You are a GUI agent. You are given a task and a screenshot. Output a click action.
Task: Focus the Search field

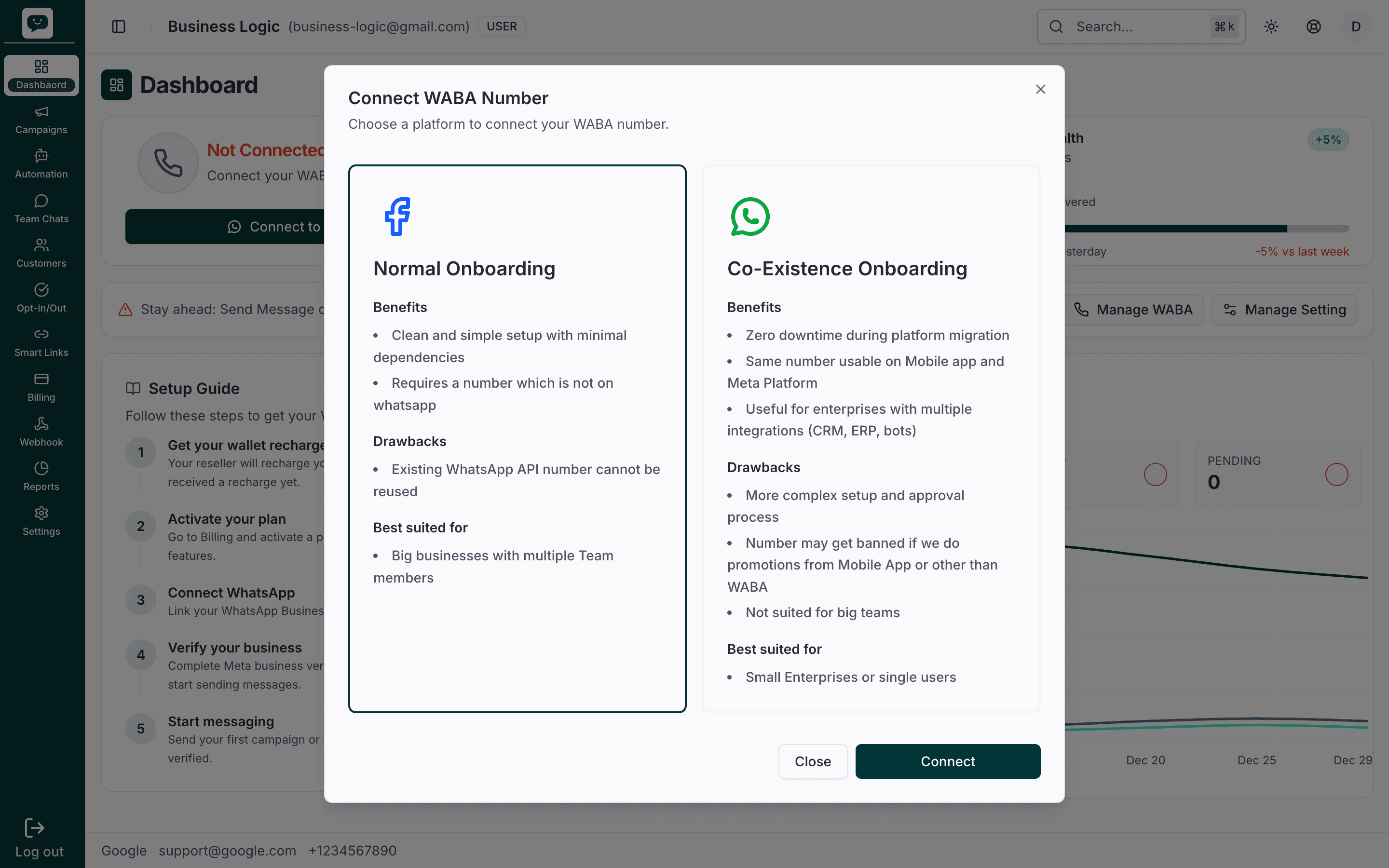1141,27
